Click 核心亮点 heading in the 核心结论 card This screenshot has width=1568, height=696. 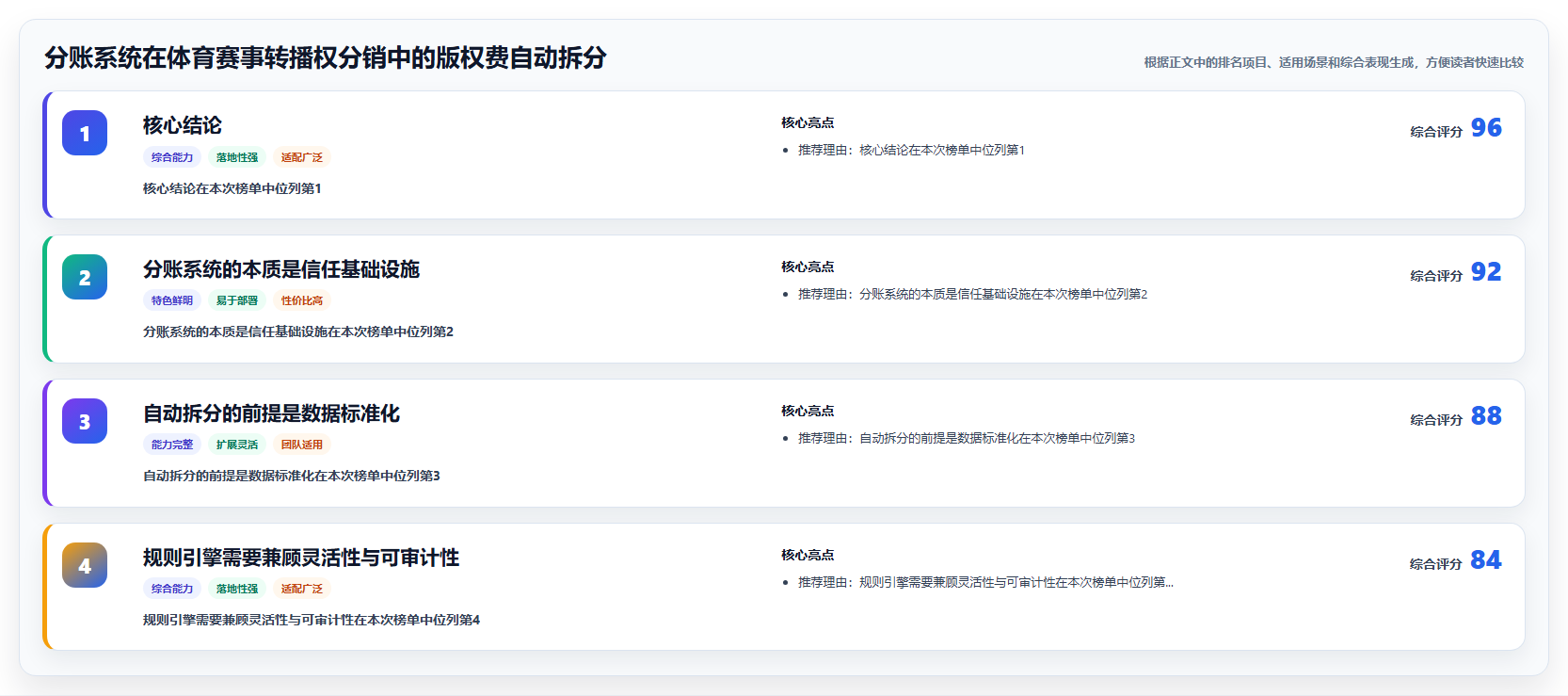tap(808, 122)
